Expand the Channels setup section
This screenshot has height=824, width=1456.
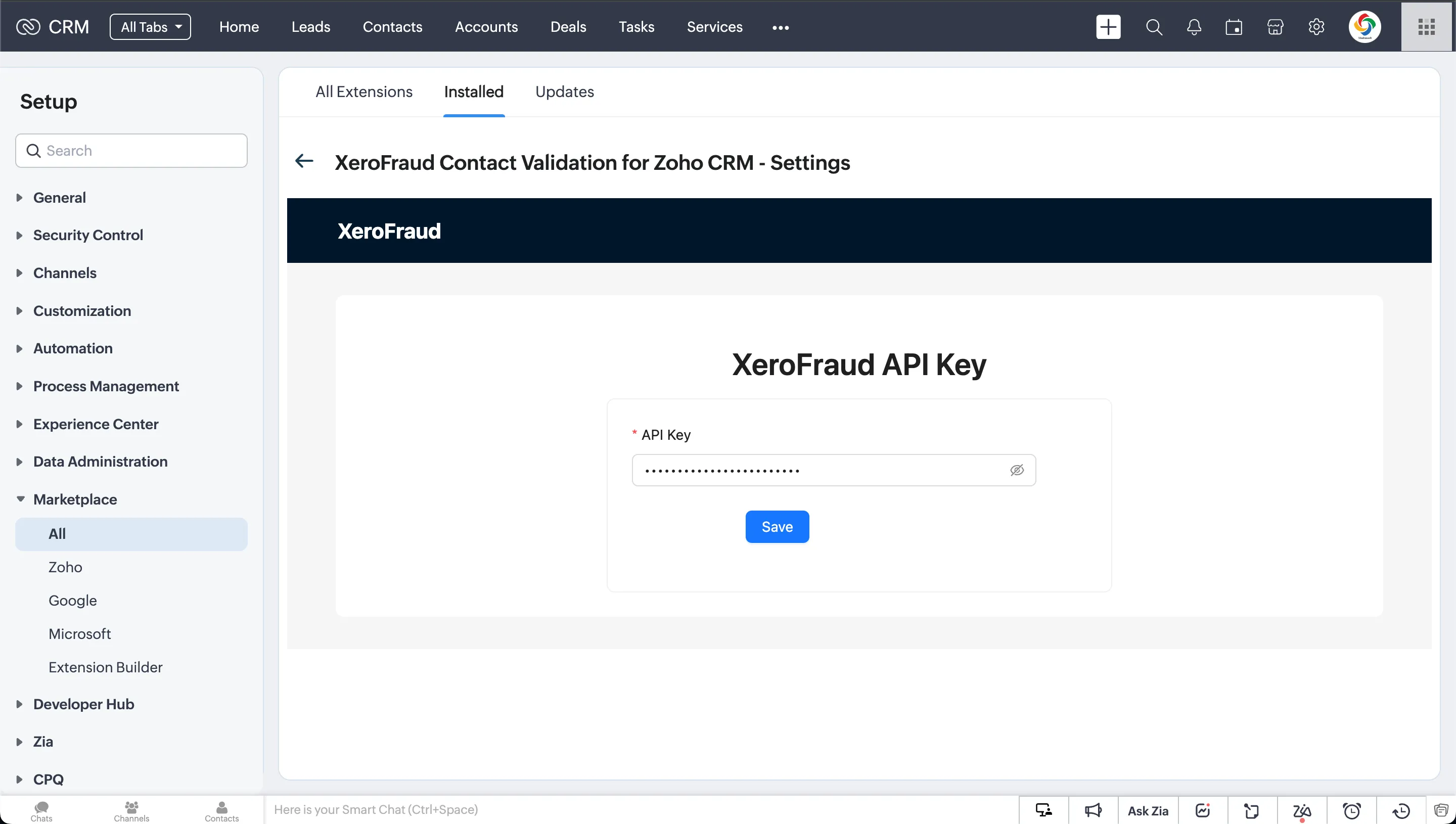(65, 273)
